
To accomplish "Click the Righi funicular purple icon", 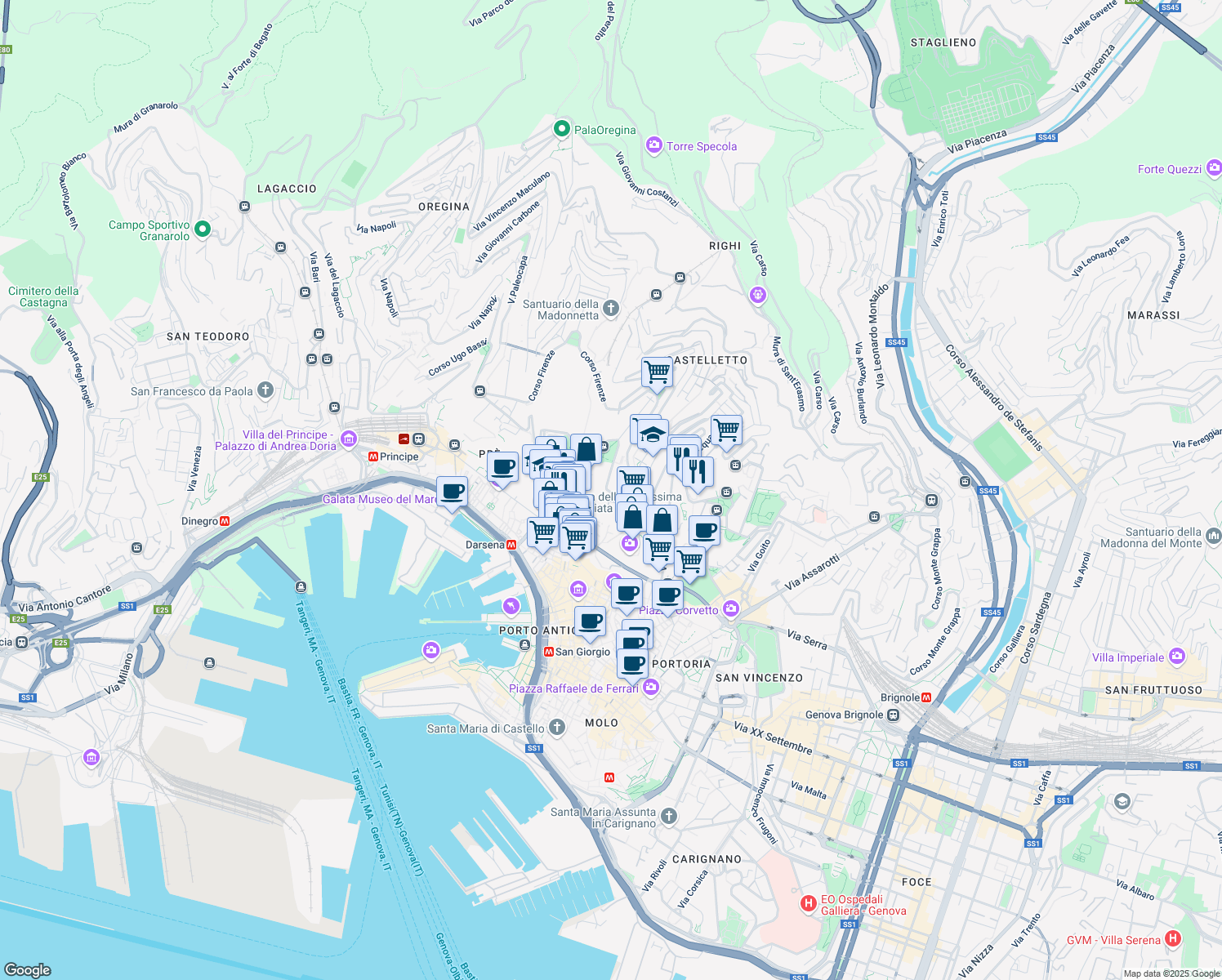I will pyautogui.click(x=757, y=294).
